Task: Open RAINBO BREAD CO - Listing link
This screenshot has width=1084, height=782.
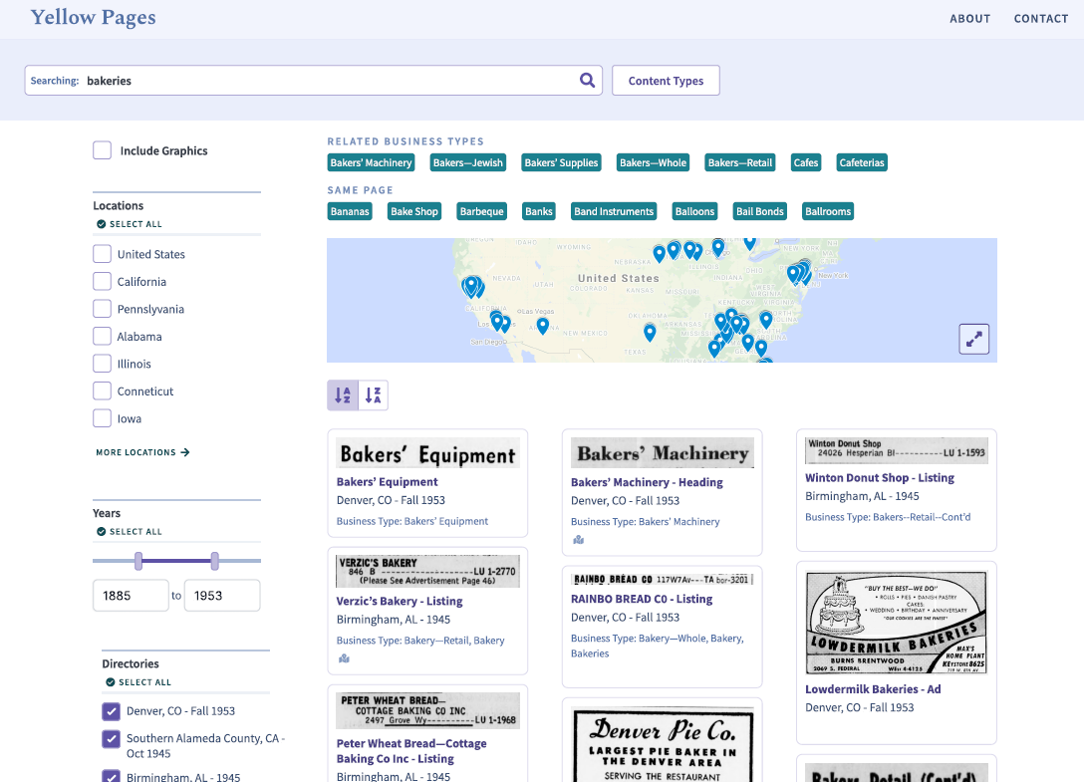Action: pyautogui.click(x=642, y=599)
